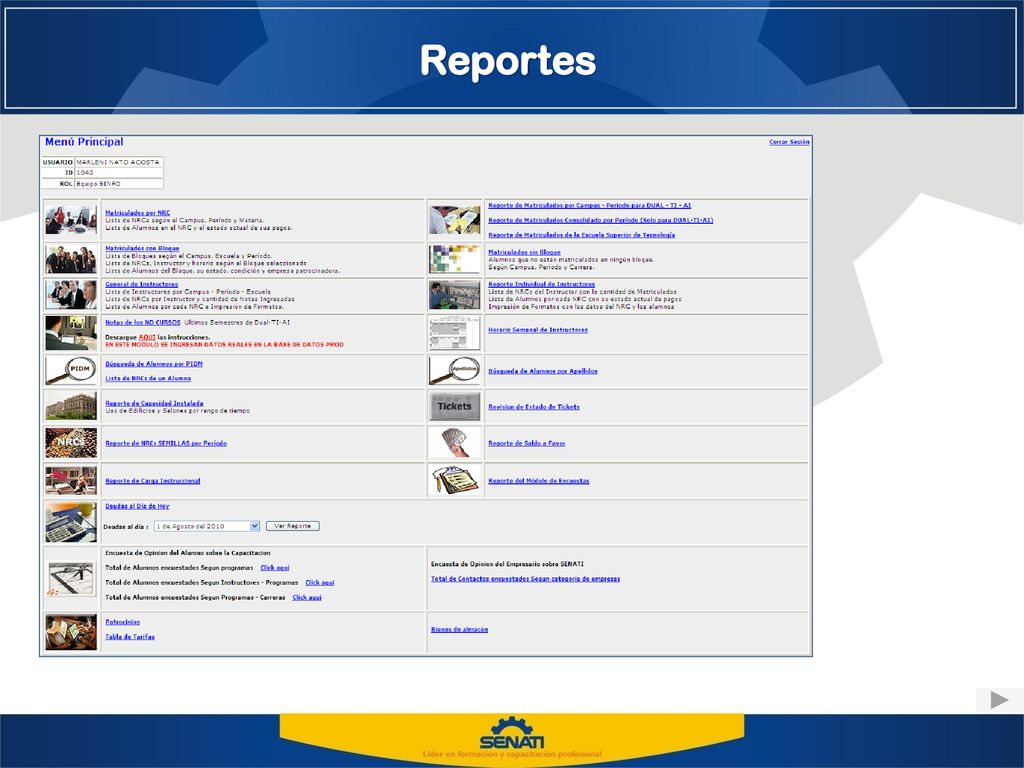Open Horario Semanal de Instructores link
Image resolution: width=1024 pixels, height=768 pixels.
click(538, 330)
